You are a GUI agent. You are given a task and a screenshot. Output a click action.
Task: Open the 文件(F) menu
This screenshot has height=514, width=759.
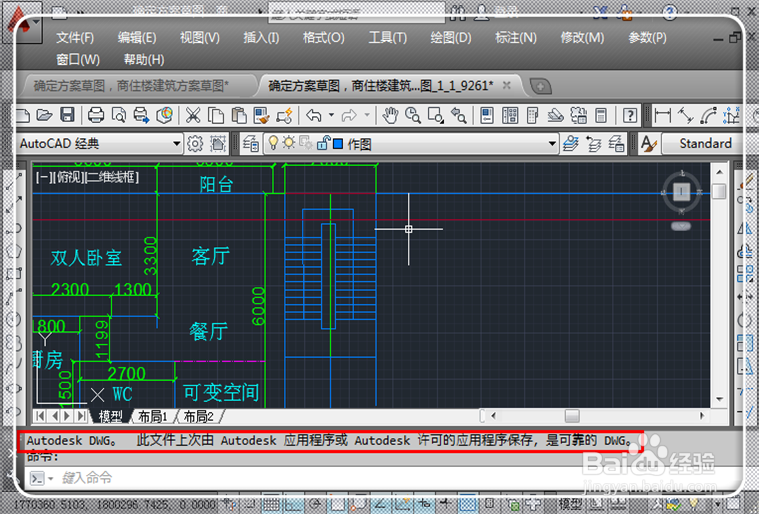[x=75, y=38]
